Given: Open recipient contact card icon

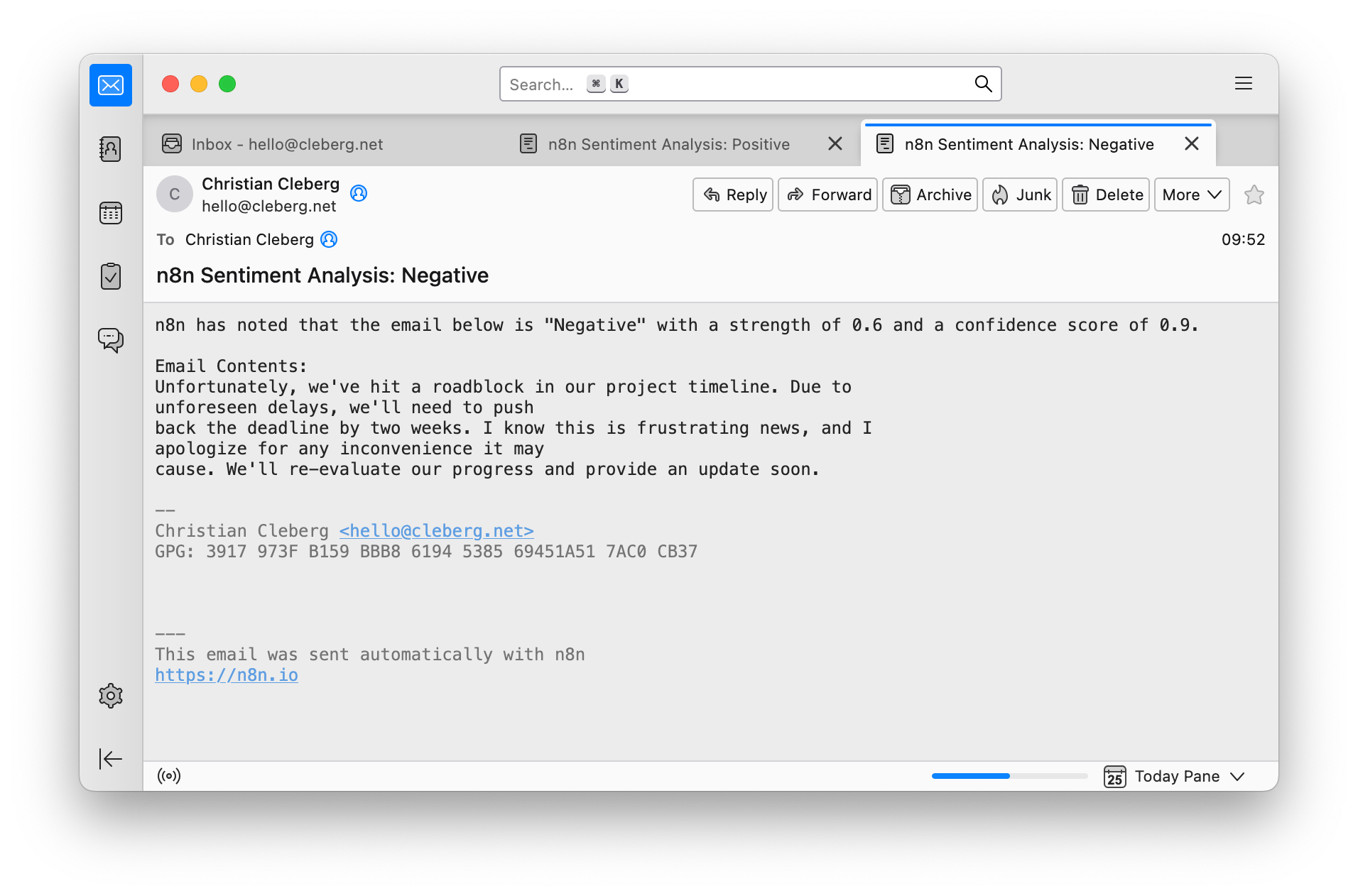Looking at the screenshot, I should [329, 239].
